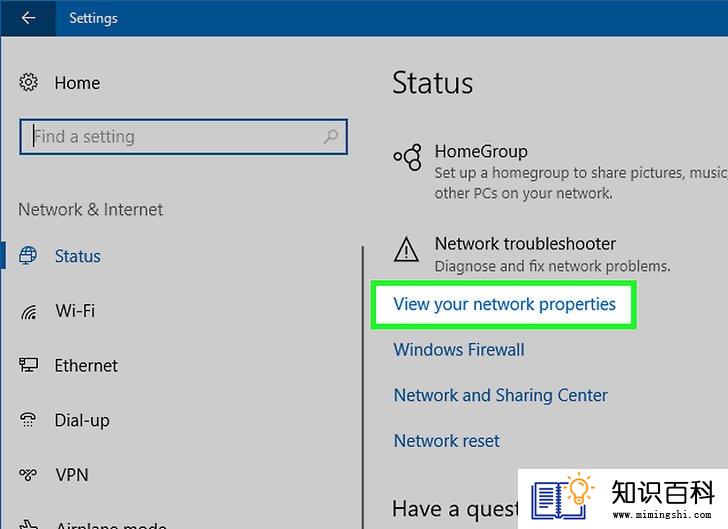
Task: Open the Windows Firewall link
Action: click(x=459, y=350)
